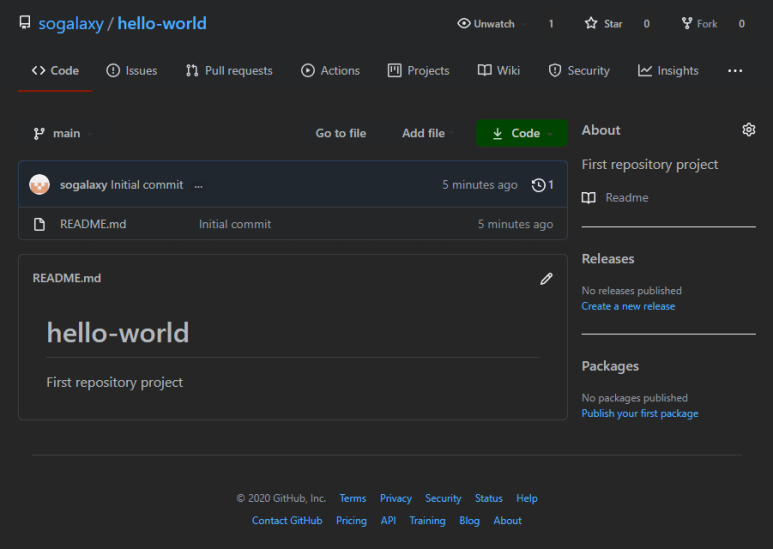Click the watchers count of 1

[551, 24]
